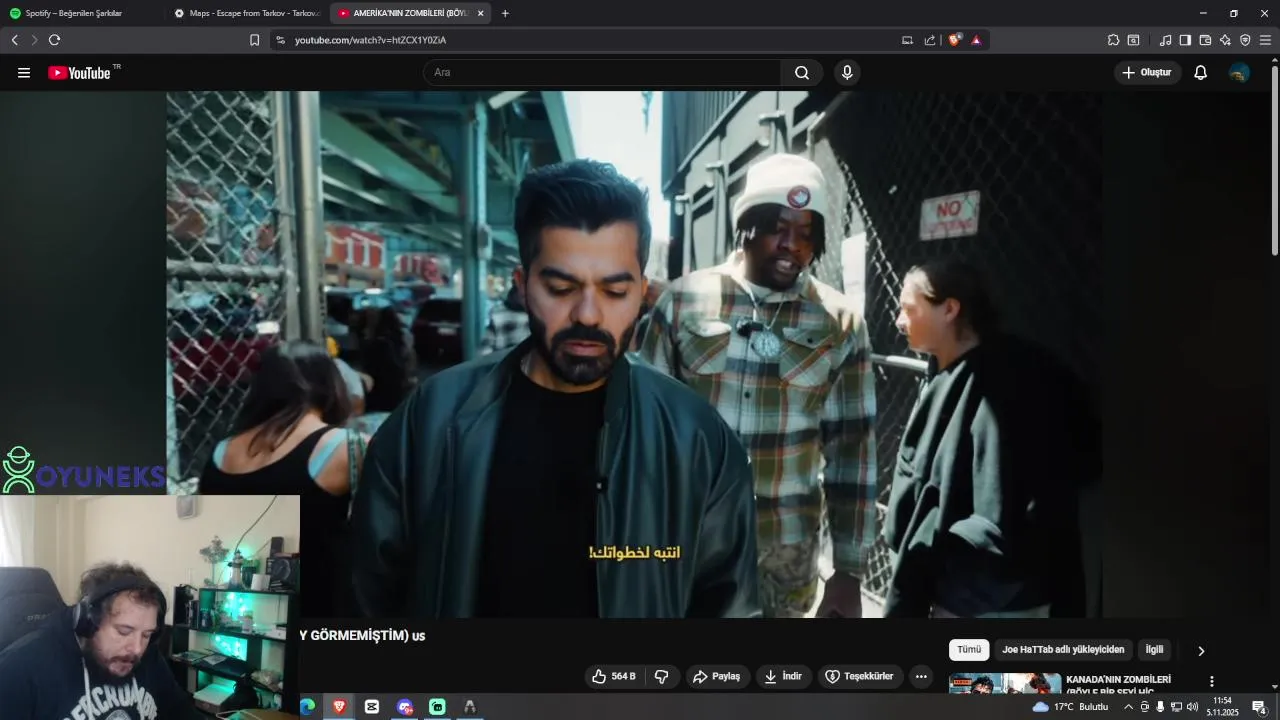
Task: Open the browser main menu icon
Action: pos(1265,40)
